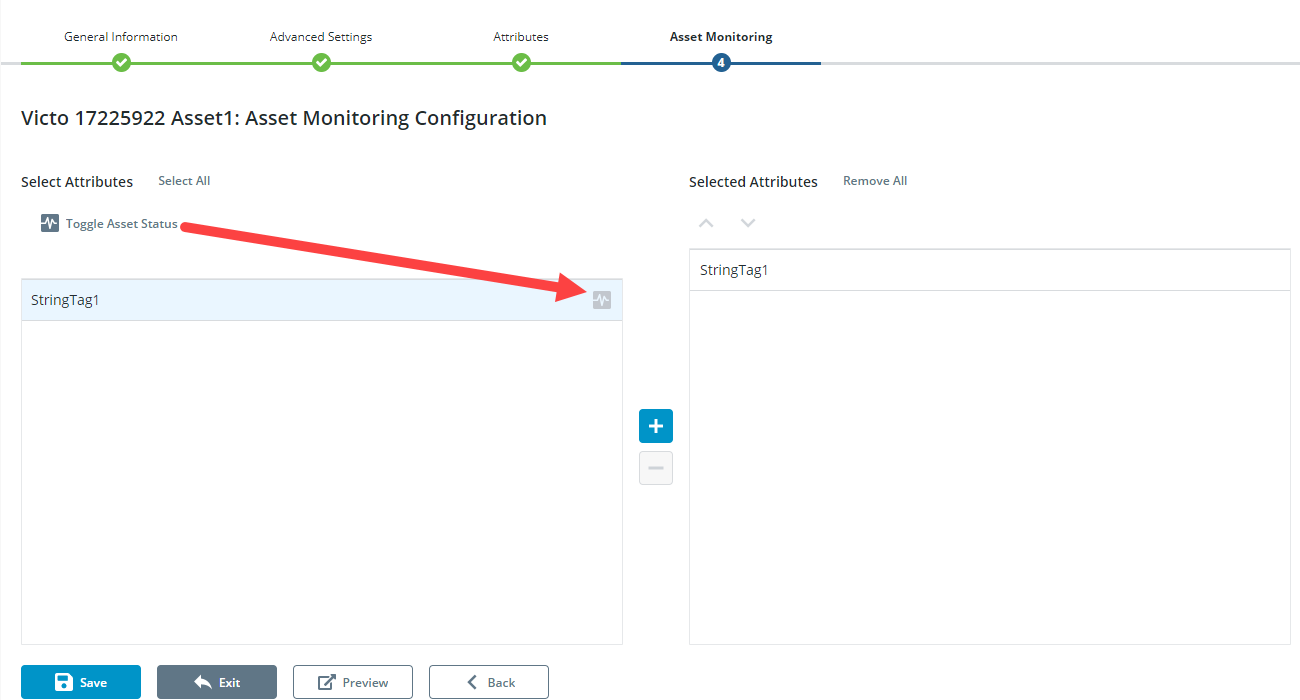Click the Toggle Asset Status heartbeat icon
Screen dimensions: 1300x700
(49, 222)
